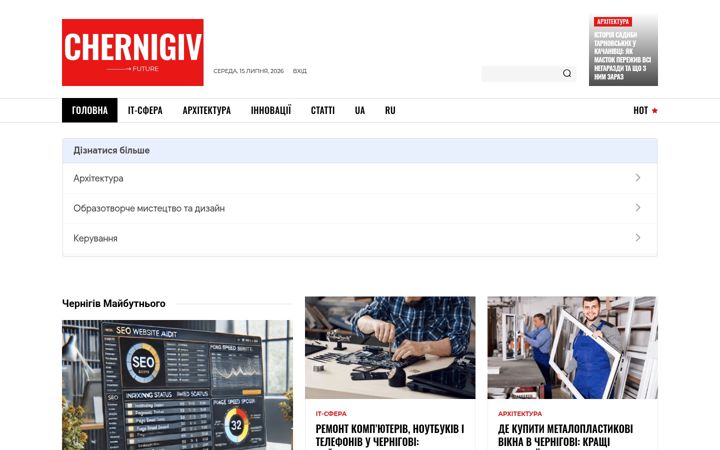Open the computer repair article image

390,348
